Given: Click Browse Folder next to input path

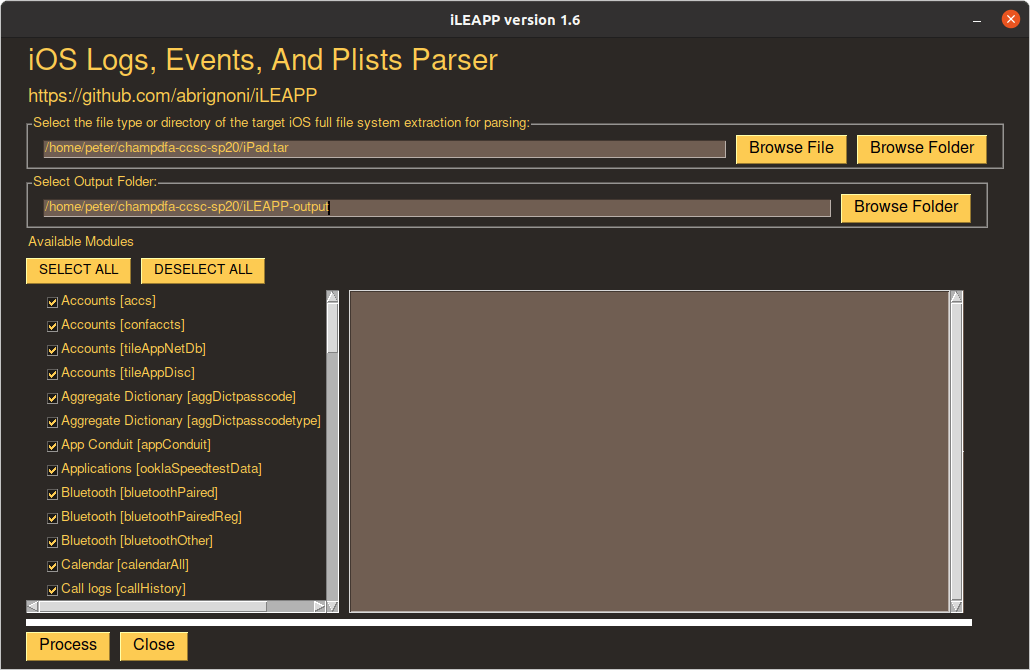Looking at the screenshot, I should coord(921,148).
